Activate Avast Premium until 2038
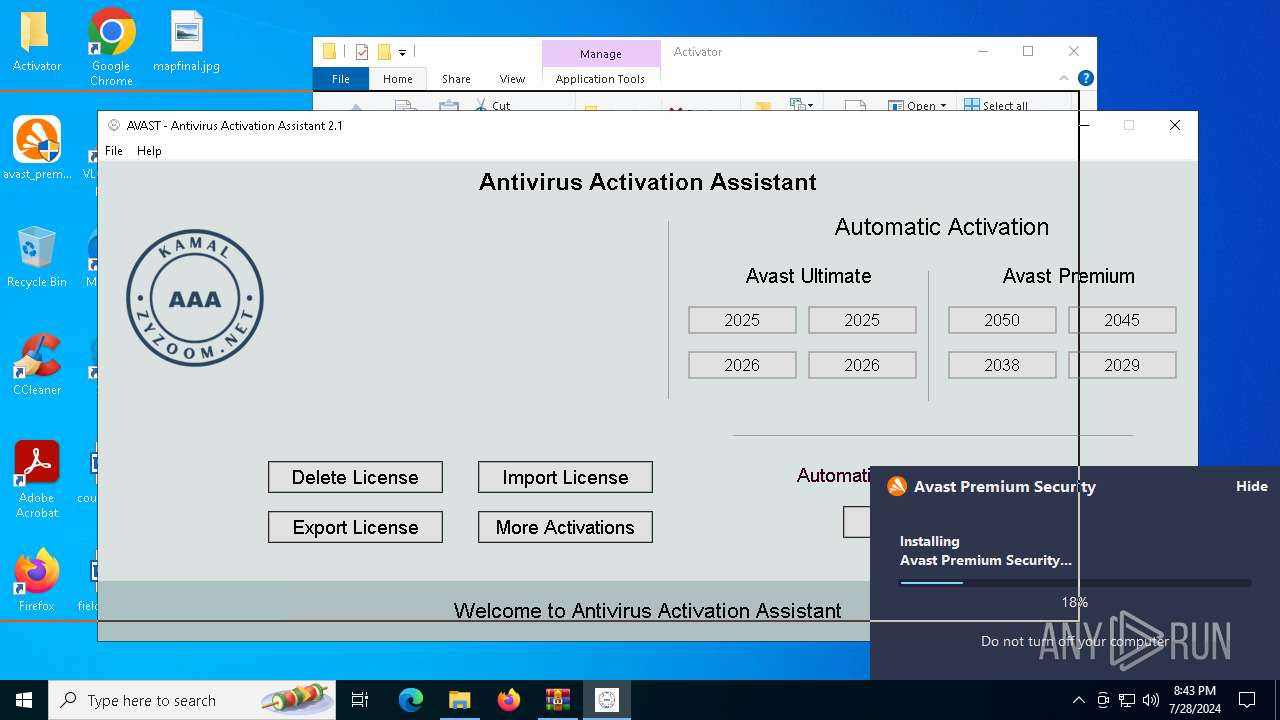Viewport: 1280px width, 720px height. [1002, 365]
